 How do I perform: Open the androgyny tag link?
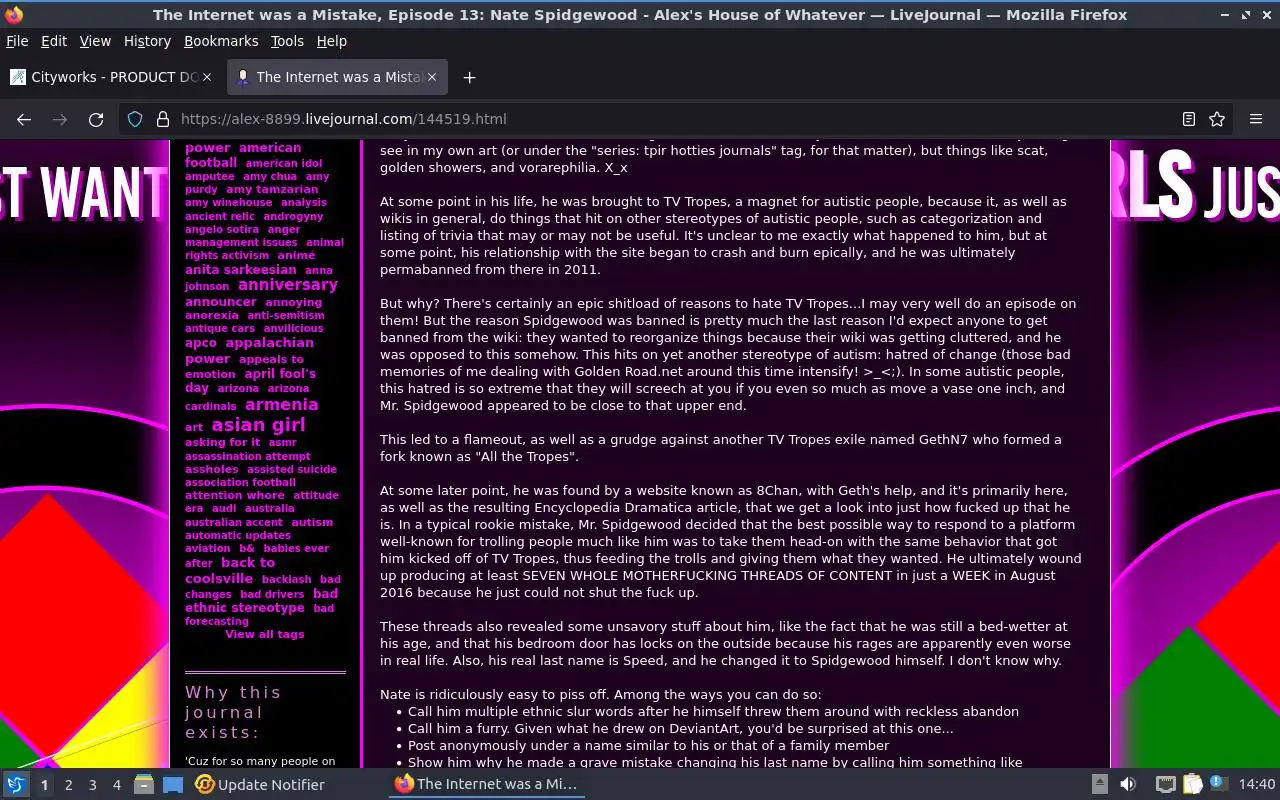tap(293, 216)
